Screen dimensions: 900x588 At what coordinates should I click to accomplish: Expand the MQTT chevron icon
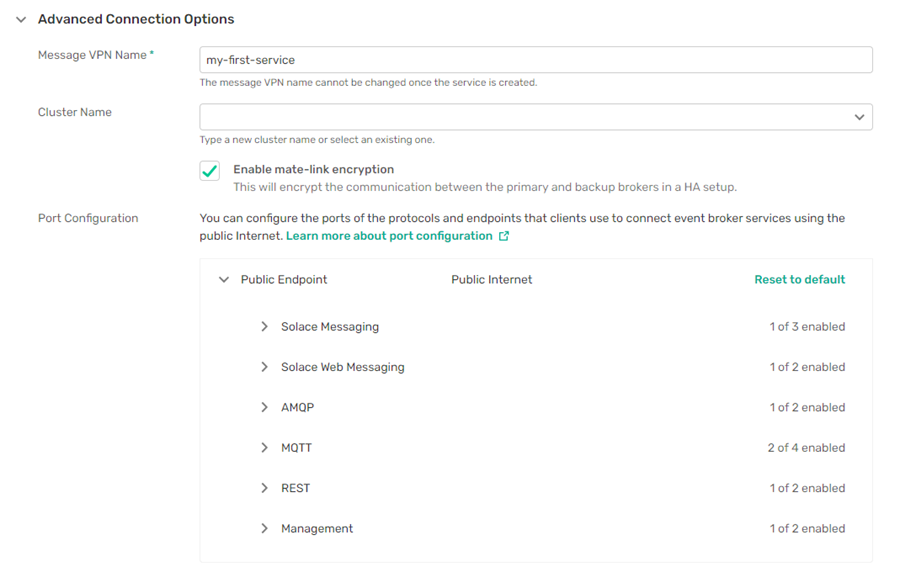[x=264, y=448]
